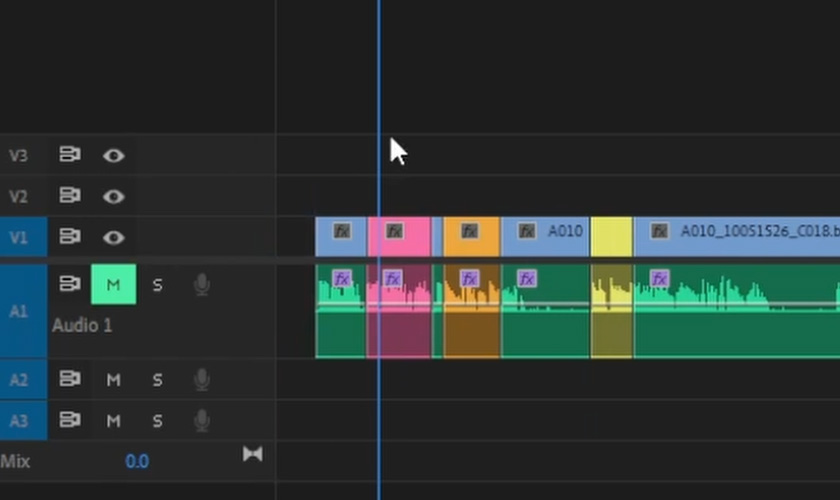This screenshot has height=500, width=840.
Task: Click fx badge on A010_10051526_C018 video clip
Action: point(659,231)
